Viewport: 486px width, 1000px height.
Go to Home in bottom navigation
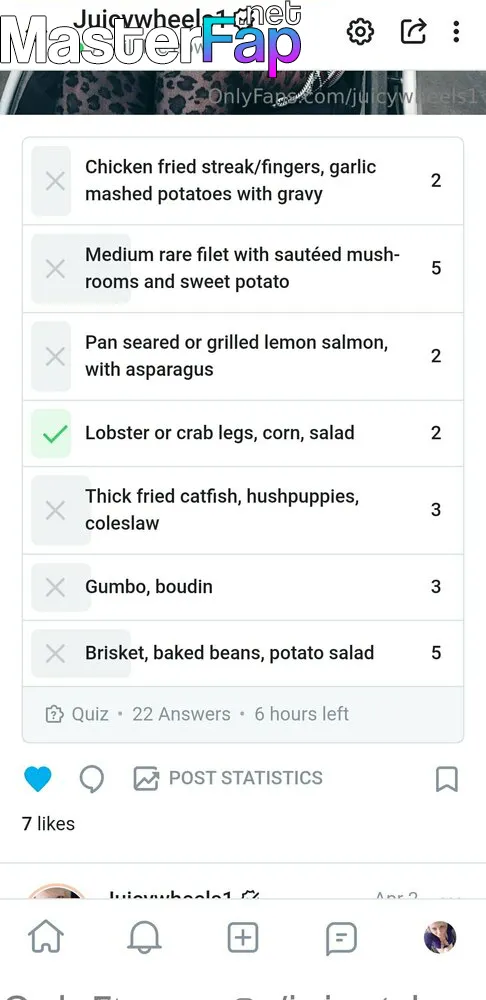coord(47,938)
